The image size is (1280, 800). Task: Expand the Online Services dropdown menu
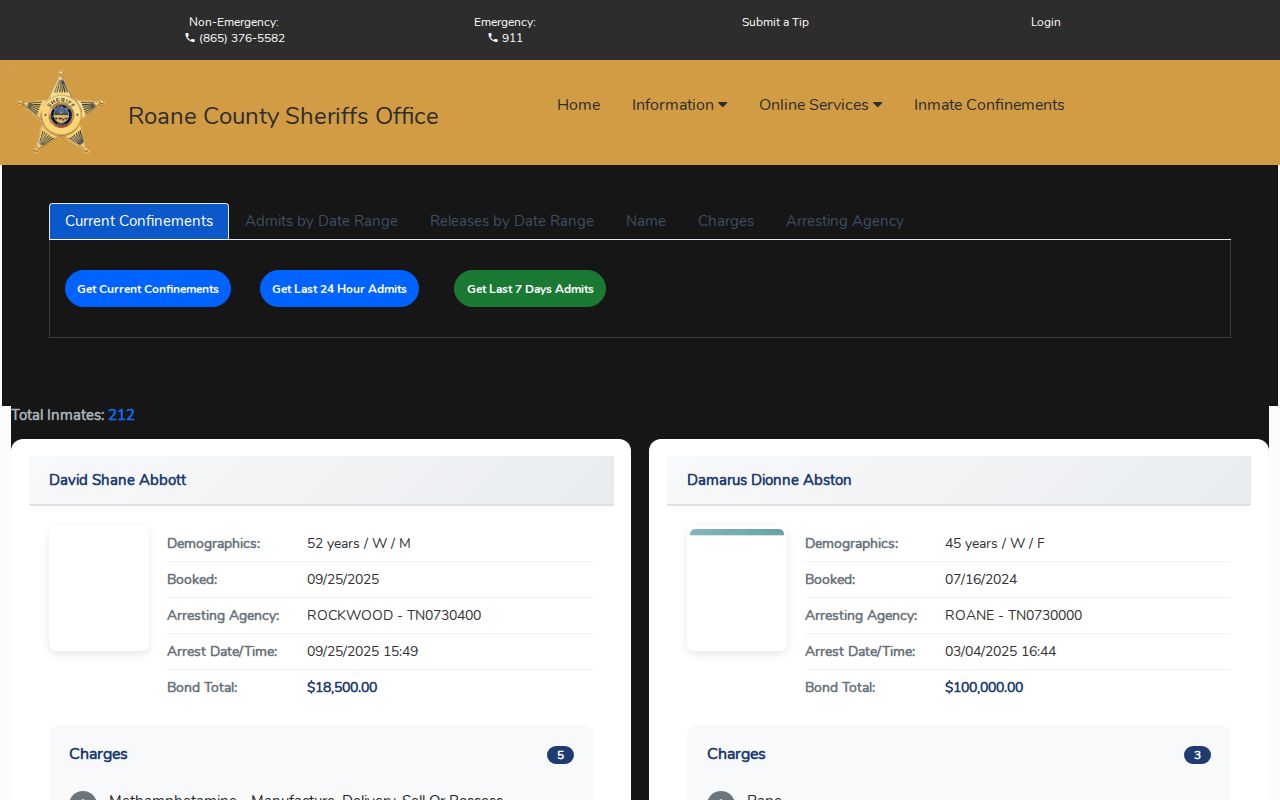[820, 105]
